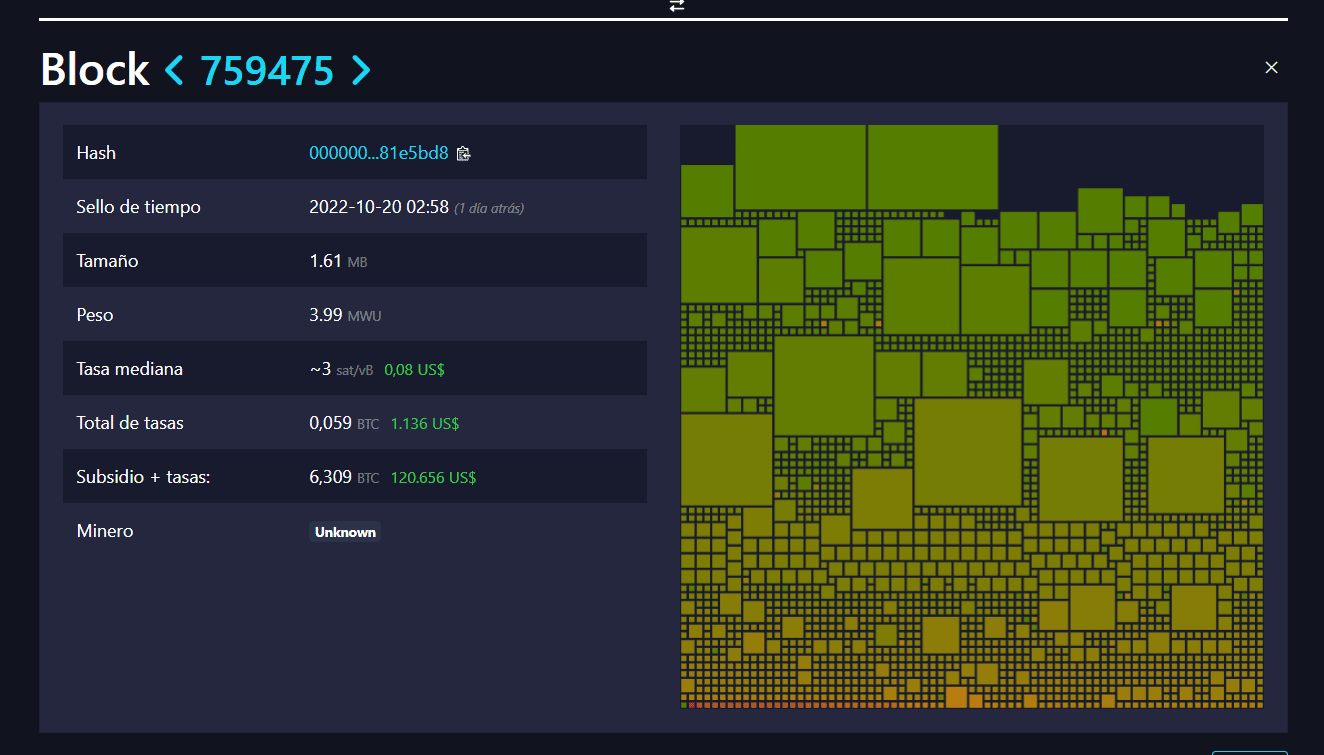Close the block details panel
Screen dimensions: 1324x755
coord(1271,67)
